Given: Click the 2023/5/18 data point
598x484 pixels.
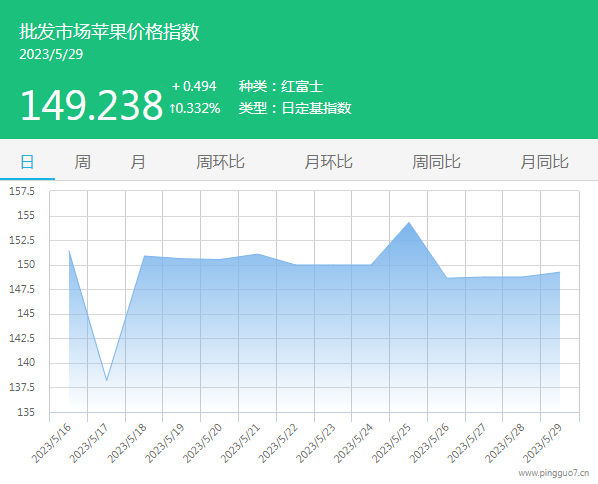Looking at the screenshot, I should 145,256.
